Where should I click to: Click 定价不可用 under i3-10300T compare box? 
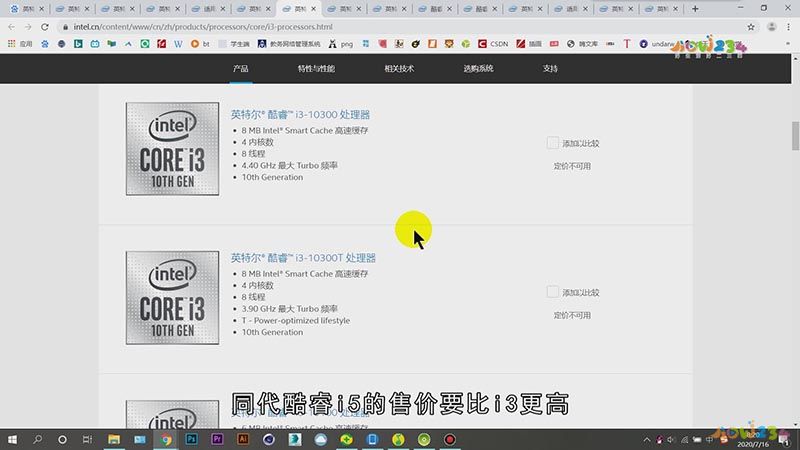572,315
